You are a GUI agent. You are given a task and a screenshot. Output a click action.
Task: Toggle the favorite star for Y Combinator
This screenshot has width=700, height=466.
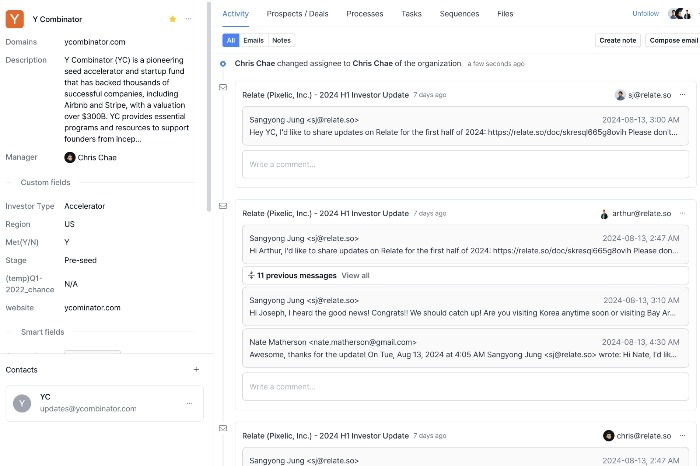173,19
